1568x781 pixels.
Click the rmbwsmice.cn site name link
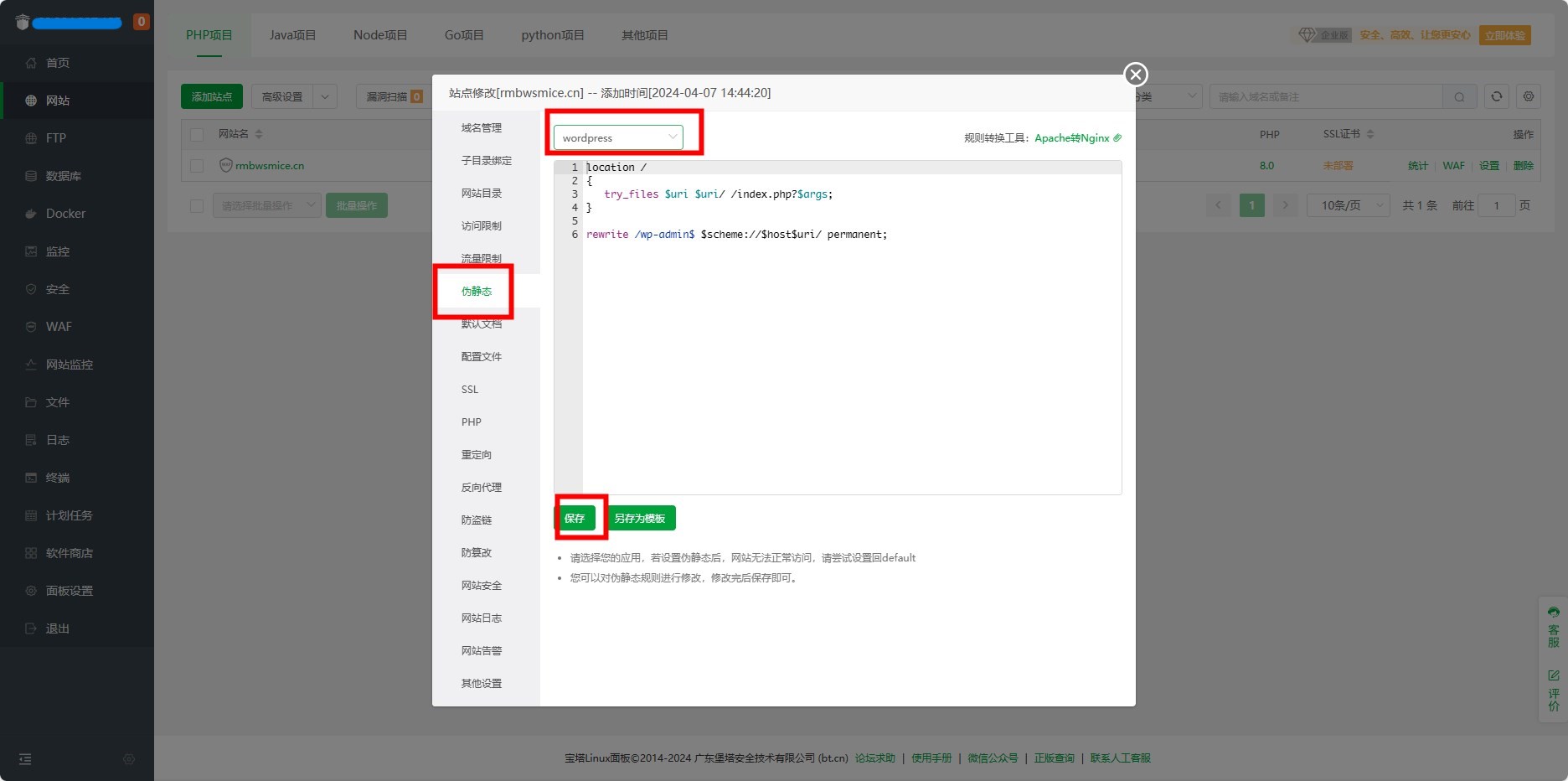(270, 165)
